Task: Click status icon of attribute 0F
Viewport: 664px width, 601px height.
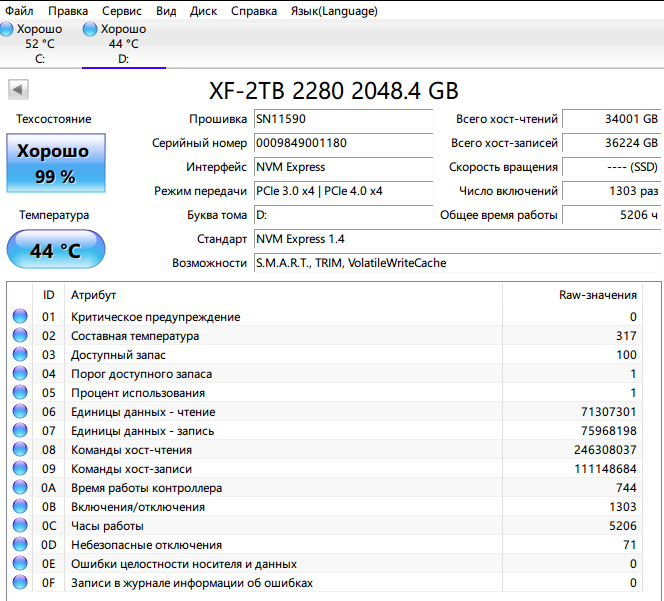Action: [x=20, y=582]
